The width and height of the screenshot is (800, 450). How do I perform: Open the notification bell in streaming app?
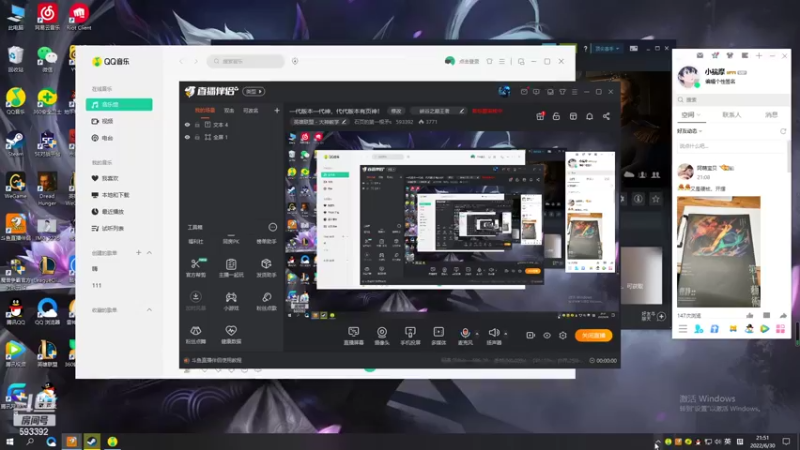pos(589,116)
